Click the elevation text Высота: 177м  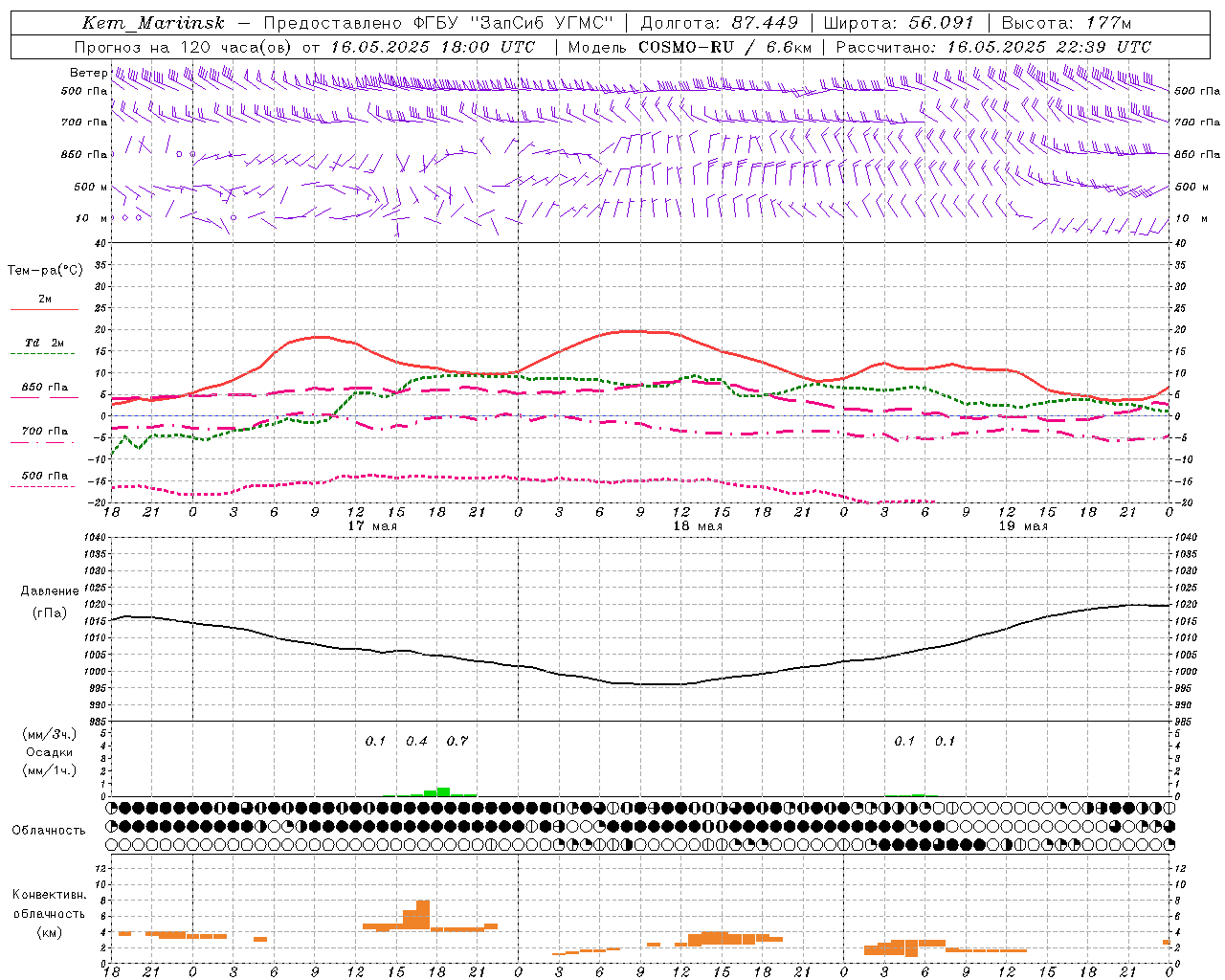pos(1066,23)
